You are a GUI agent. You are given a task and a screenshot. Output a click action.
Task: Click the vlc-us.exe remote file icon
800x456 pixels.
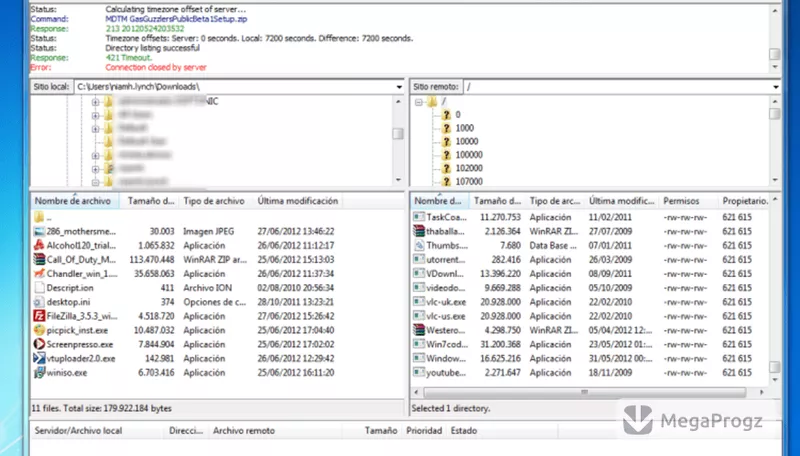click(419, 316)
